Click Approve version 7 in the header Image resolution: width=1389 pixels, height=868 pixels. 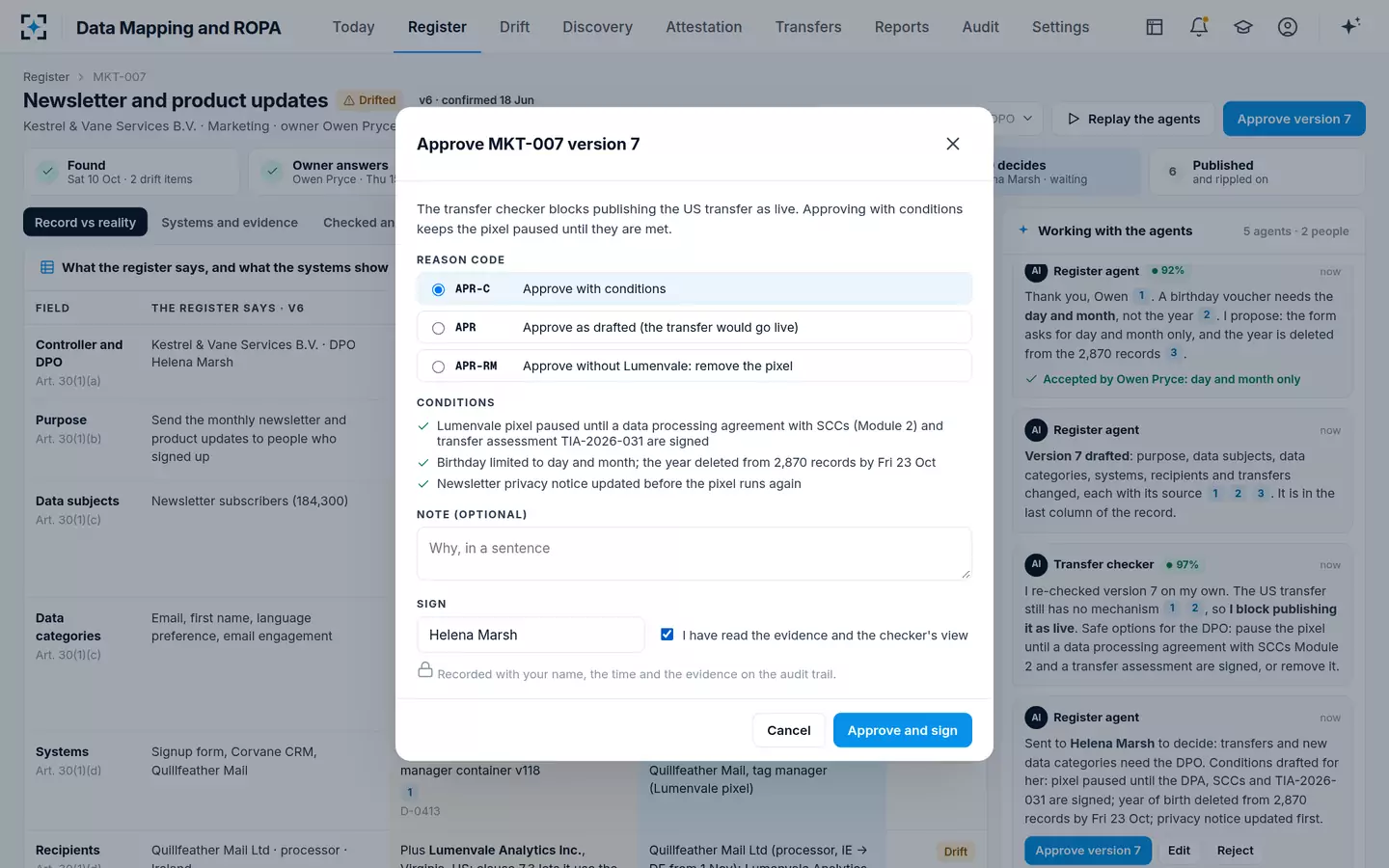[x=1294, y=119]
